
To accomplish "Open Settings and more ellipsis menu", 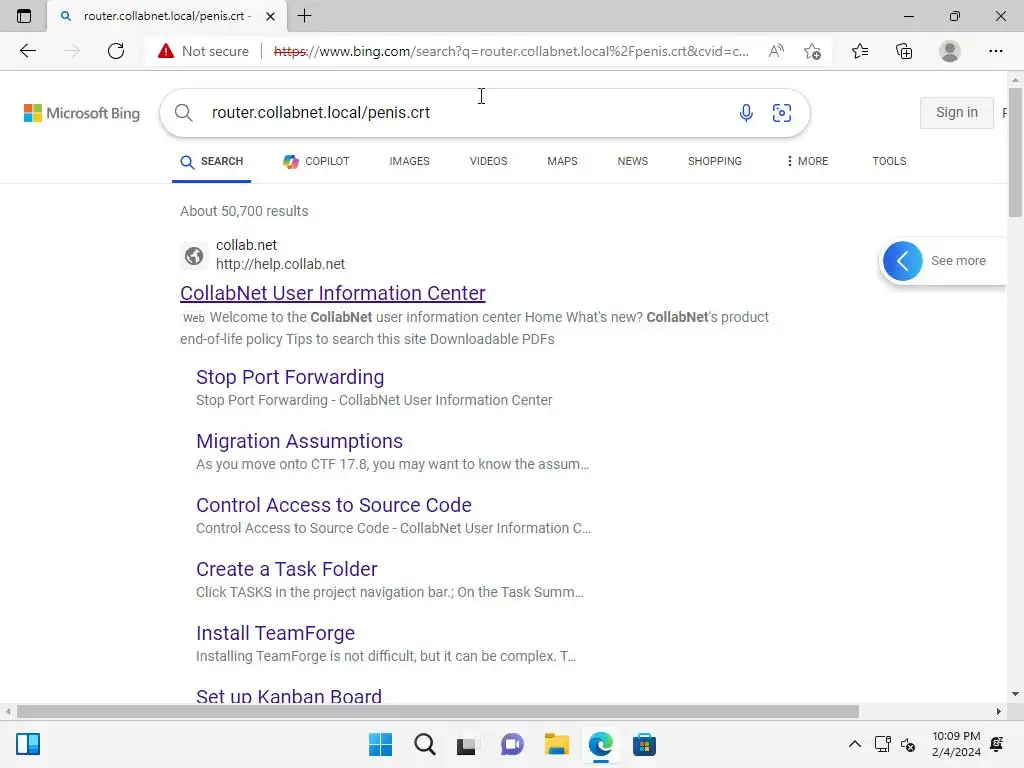I will coord(995,51).
